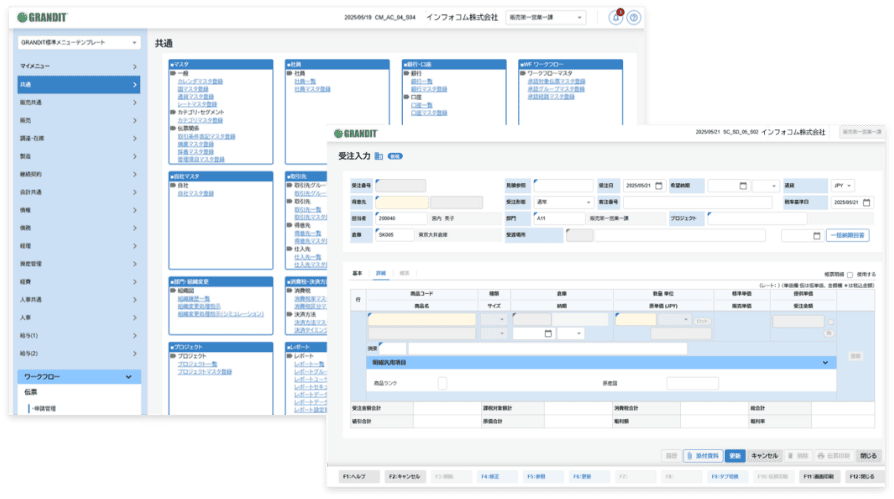
Task: Open GRANDIT標準メニューテンプレート dropdown
Action: 78,43
